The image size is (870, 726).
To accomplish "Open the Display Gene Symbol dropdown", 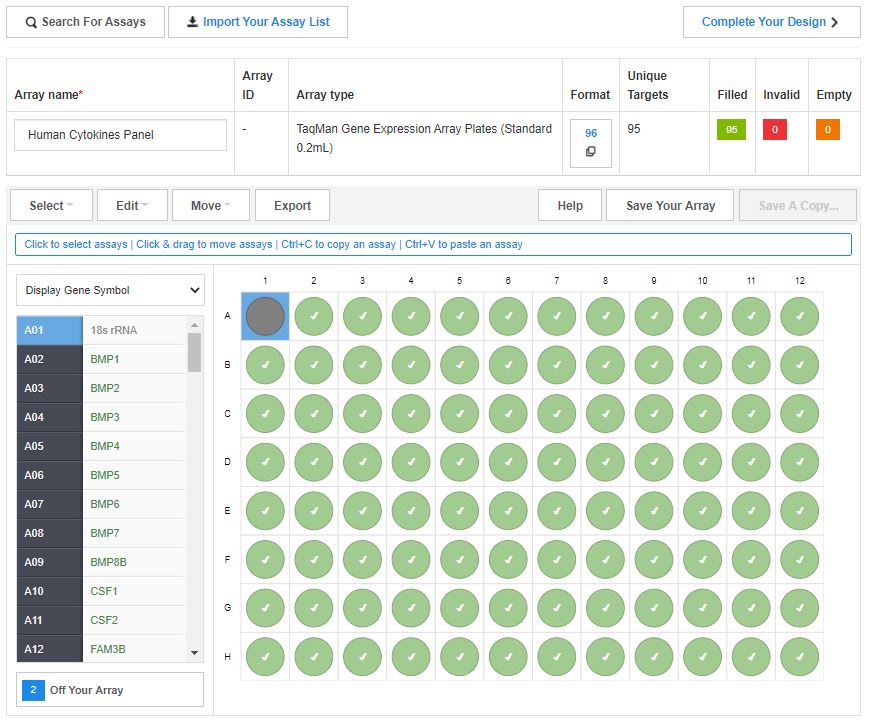I will pyautogui.click(x=110, y=290).
